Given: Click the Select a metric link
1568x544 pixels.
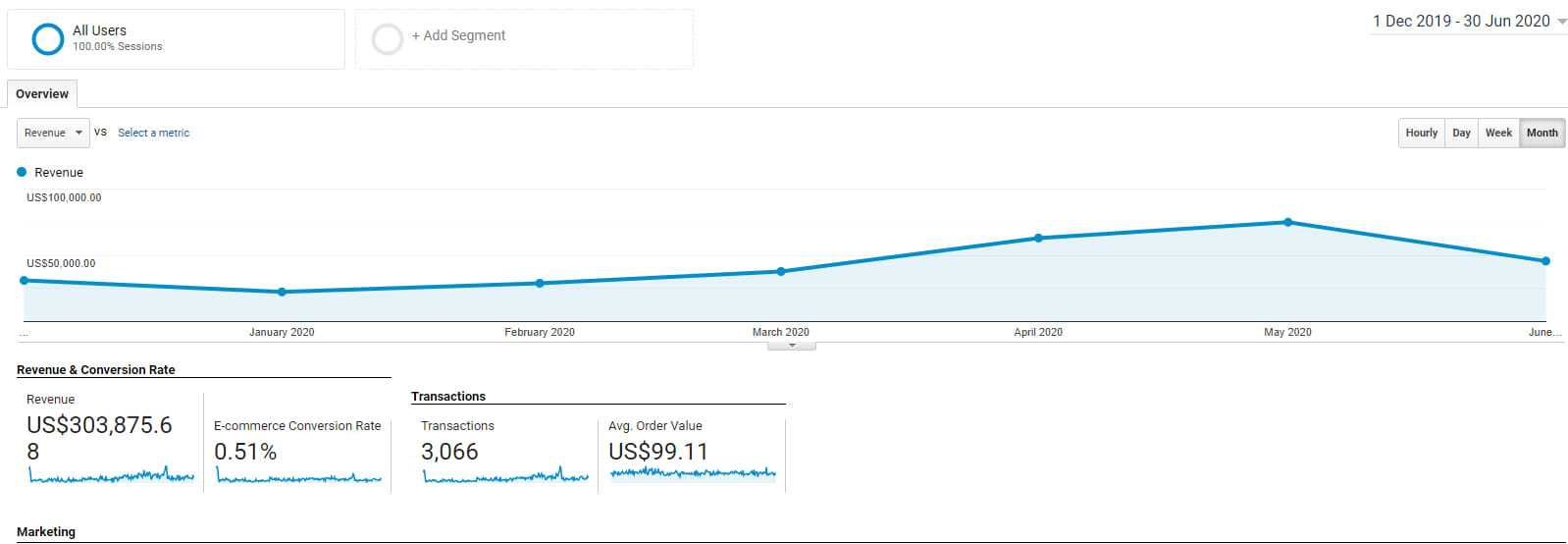Looking at the screenshot, I should click(154, 133).
